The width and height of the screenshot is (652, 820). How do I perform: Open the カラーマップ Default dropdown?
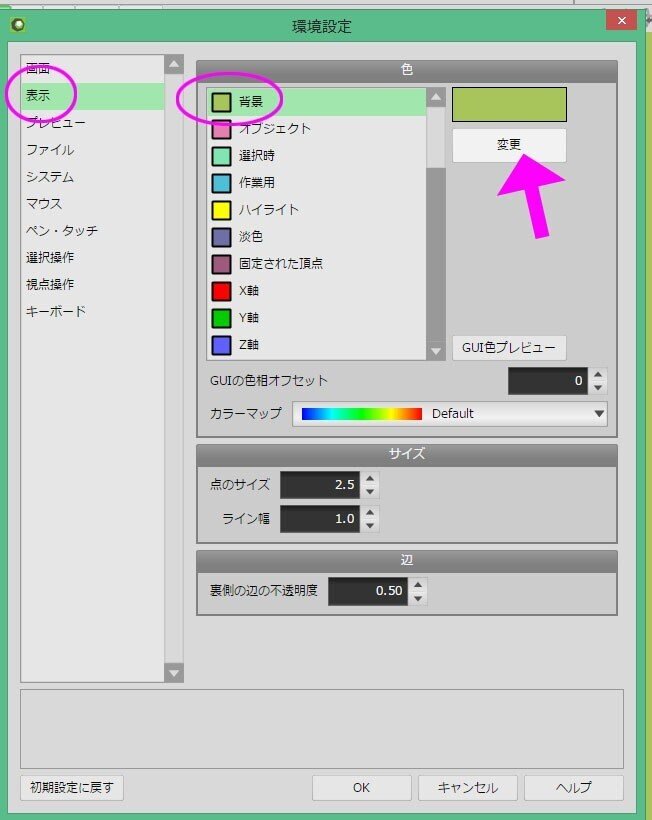tap(450, 414)
